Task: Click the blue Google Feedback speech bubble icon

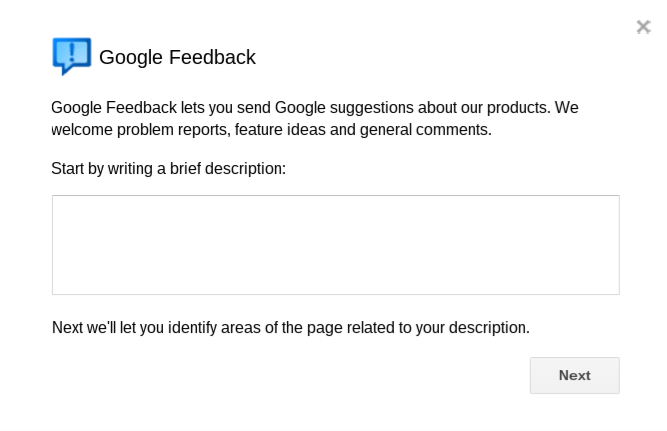Action: (x=71, y=56)
